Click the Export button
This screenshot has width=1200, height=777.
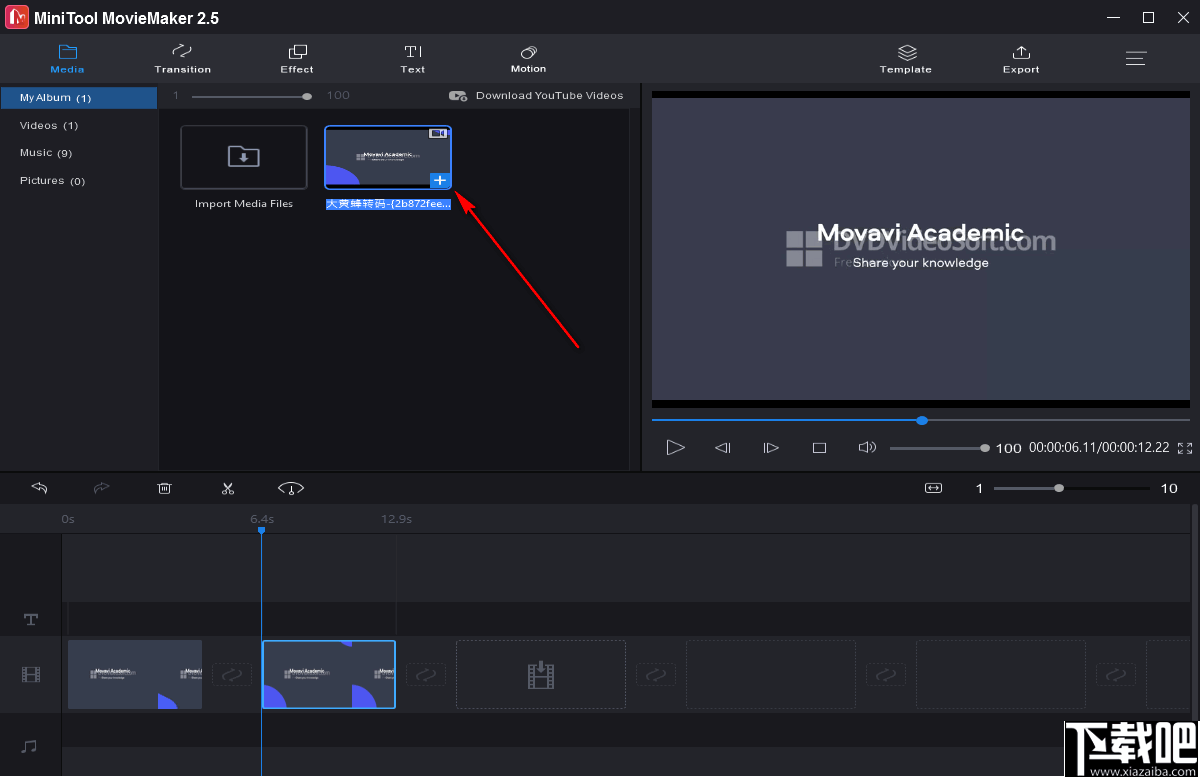[x=1021, y=58]
